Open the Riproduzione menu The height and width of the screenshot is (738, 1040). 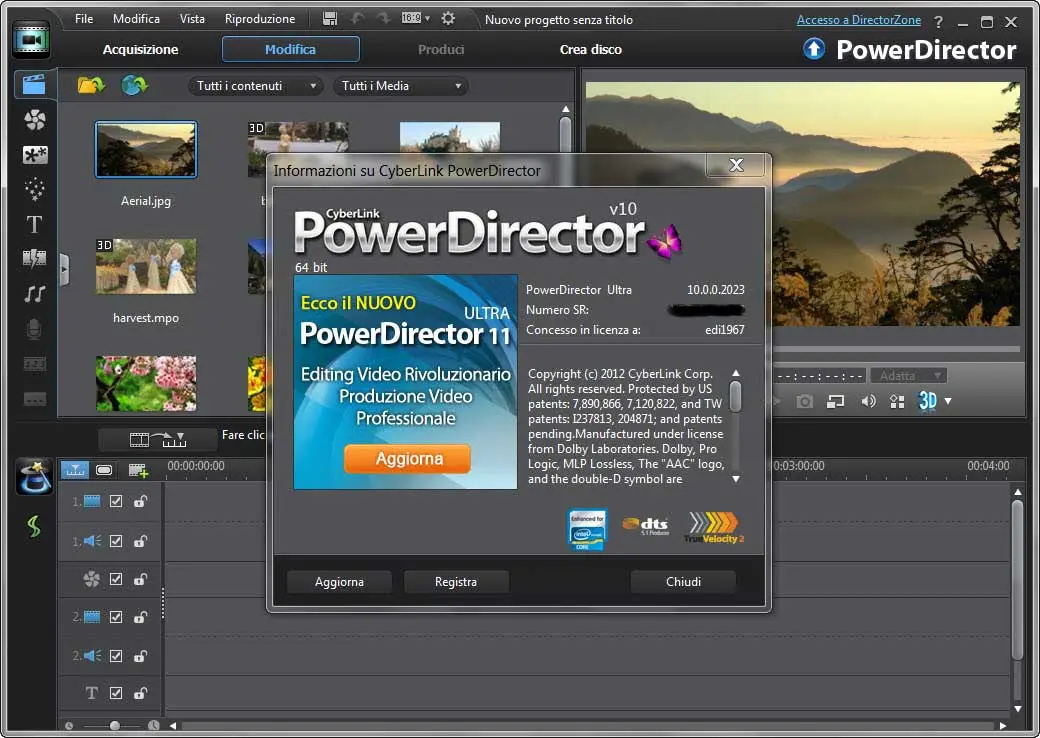[x=260, y=19]
